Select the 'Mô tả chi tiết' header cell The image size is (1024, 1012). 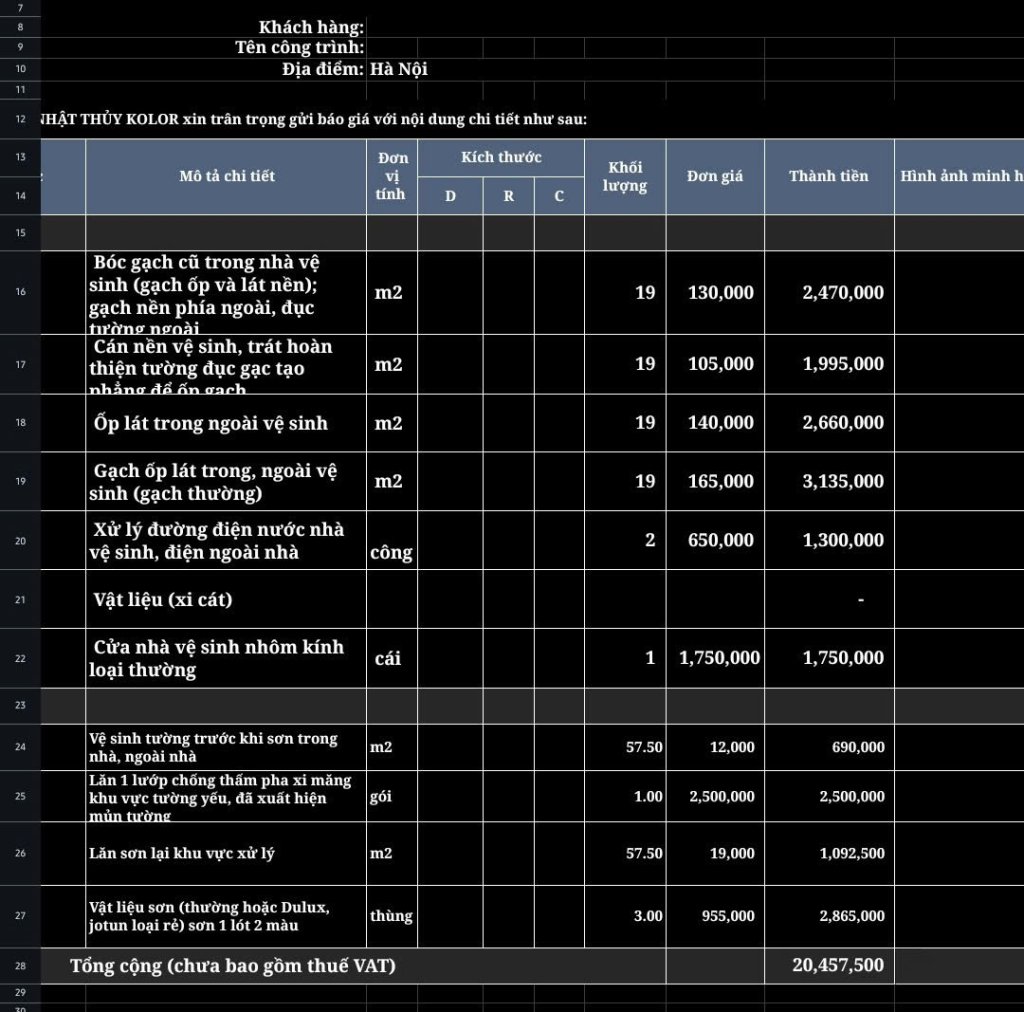226,176
